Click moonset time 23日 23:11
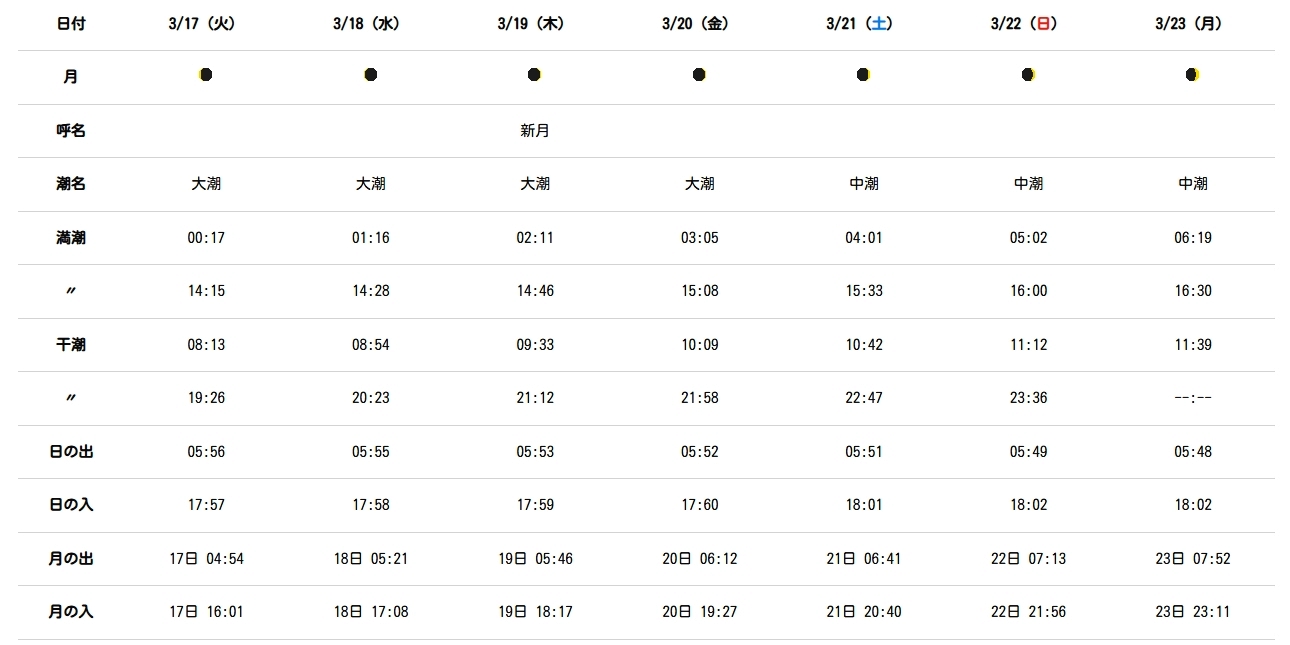The width and height of the screenshot is (1290, 645). 1193,612
